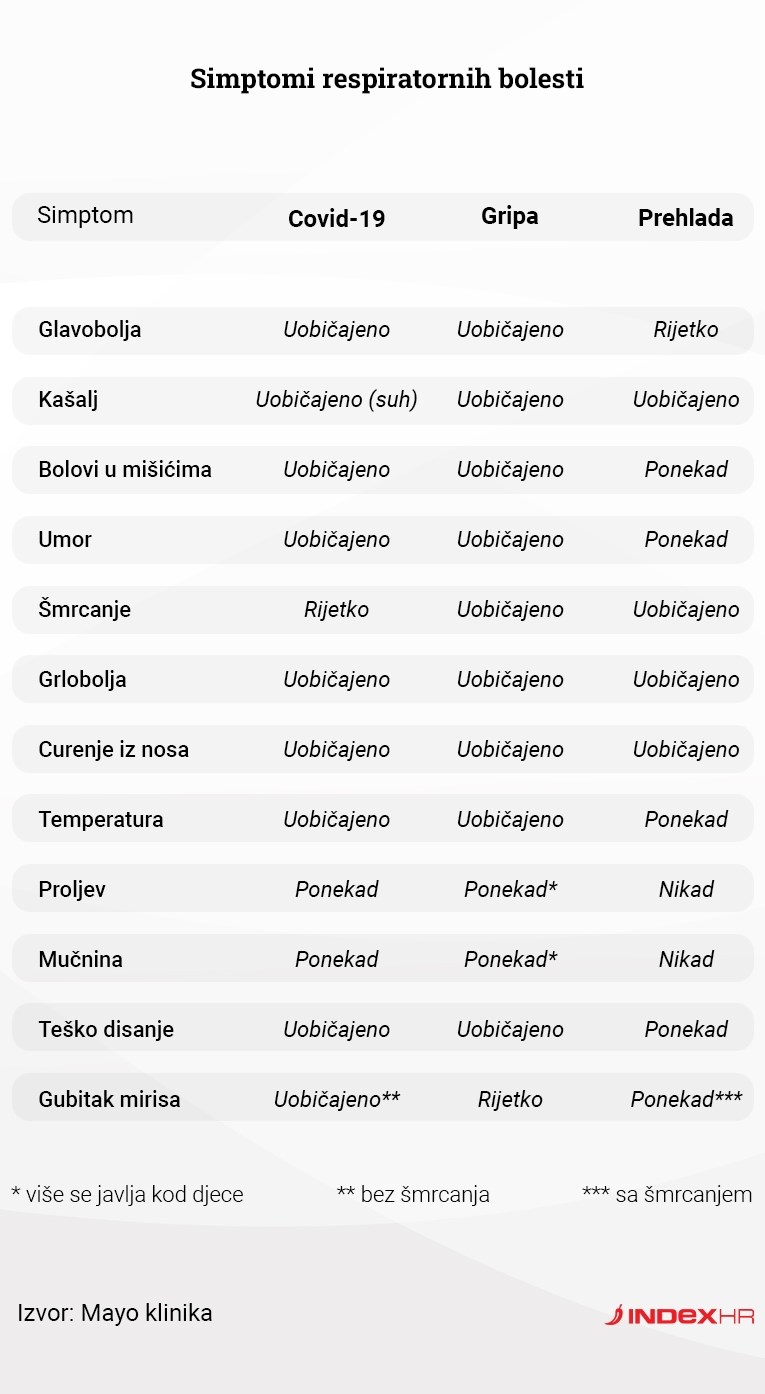Click the Gripa column header
765x1394 pixels.
point(510,216)
